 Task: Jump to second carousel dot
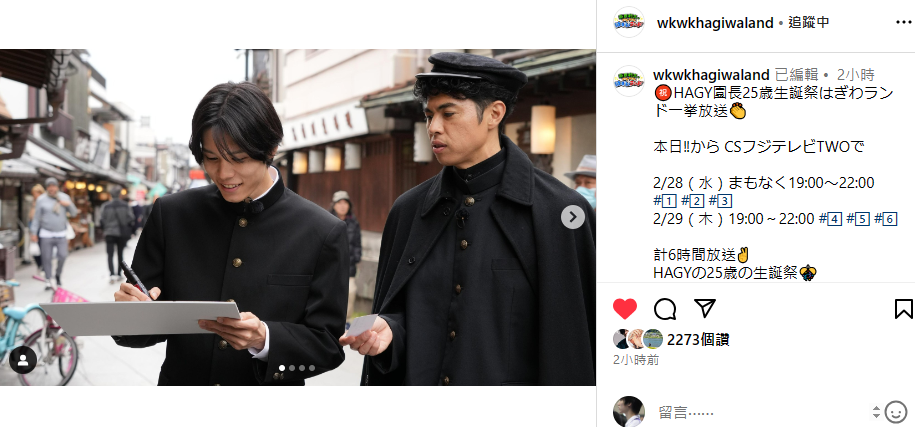tap(292, 368)
